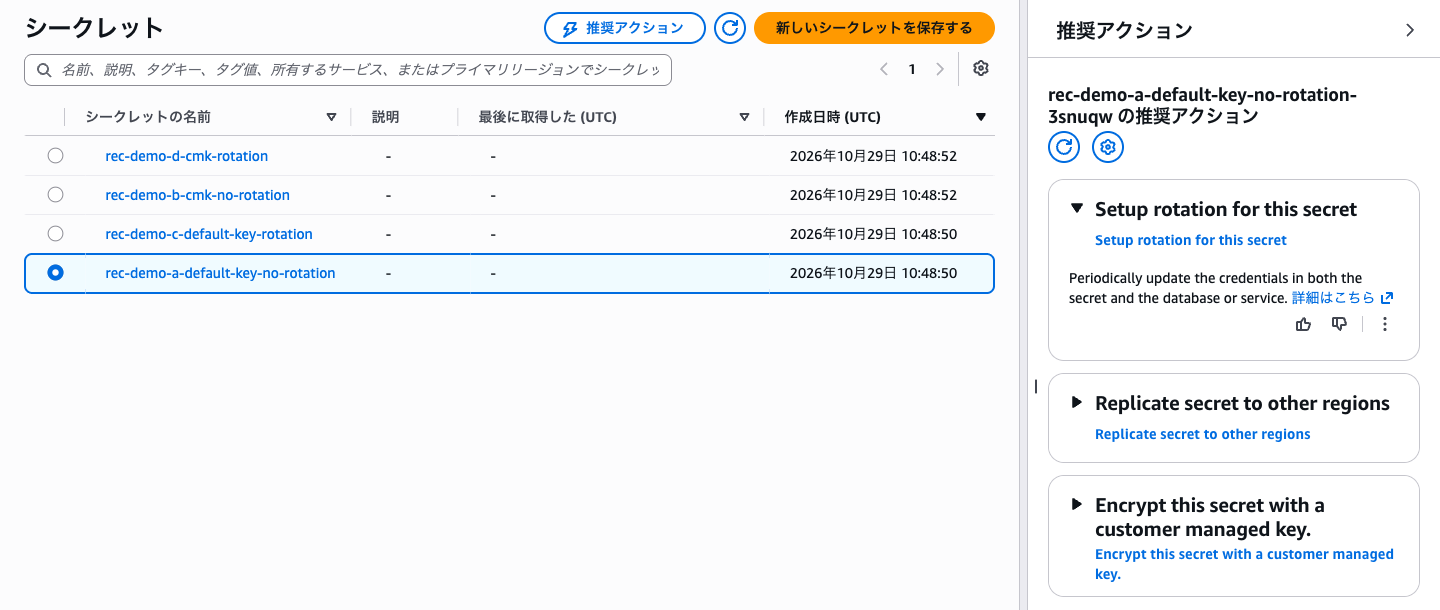Collapse the 推奨アクション side panel chevron
Screen dimensions: 1440x610
click(x=1410, y=30)
